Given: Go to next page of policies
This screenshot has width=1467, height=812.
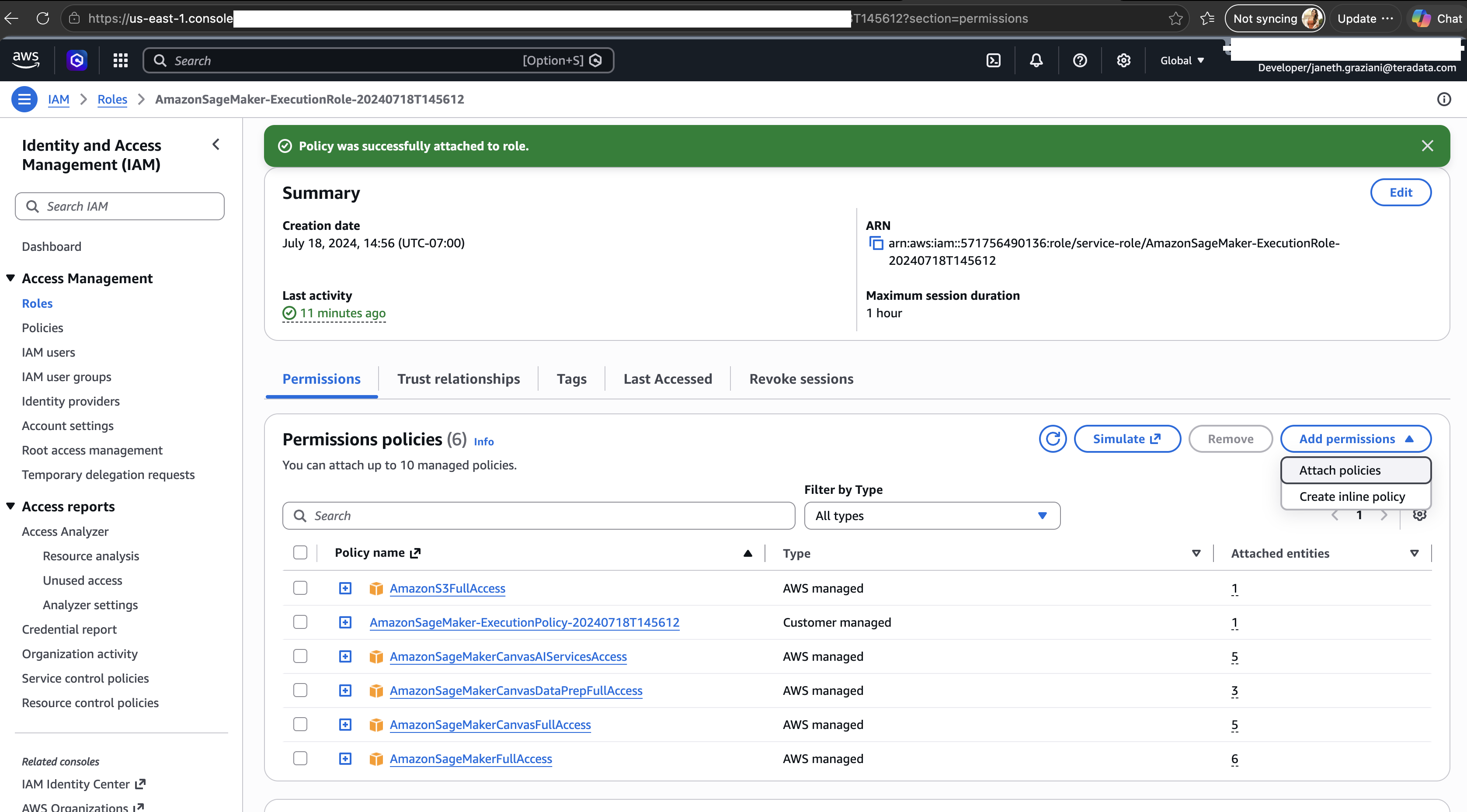Looking at the screenshot, I should coord(1384,515).
